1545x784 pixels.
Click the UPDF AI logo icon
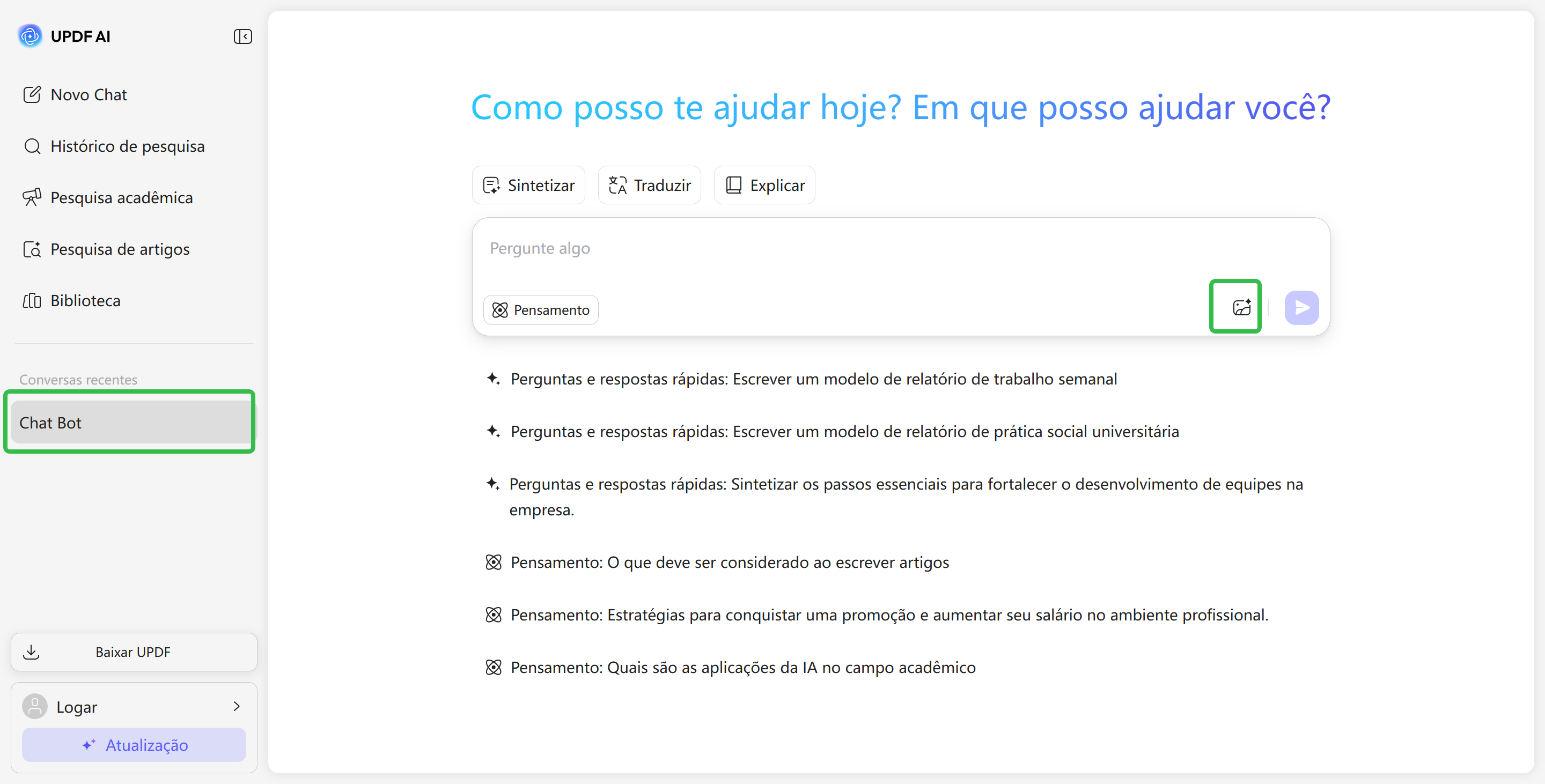point(30,36)
